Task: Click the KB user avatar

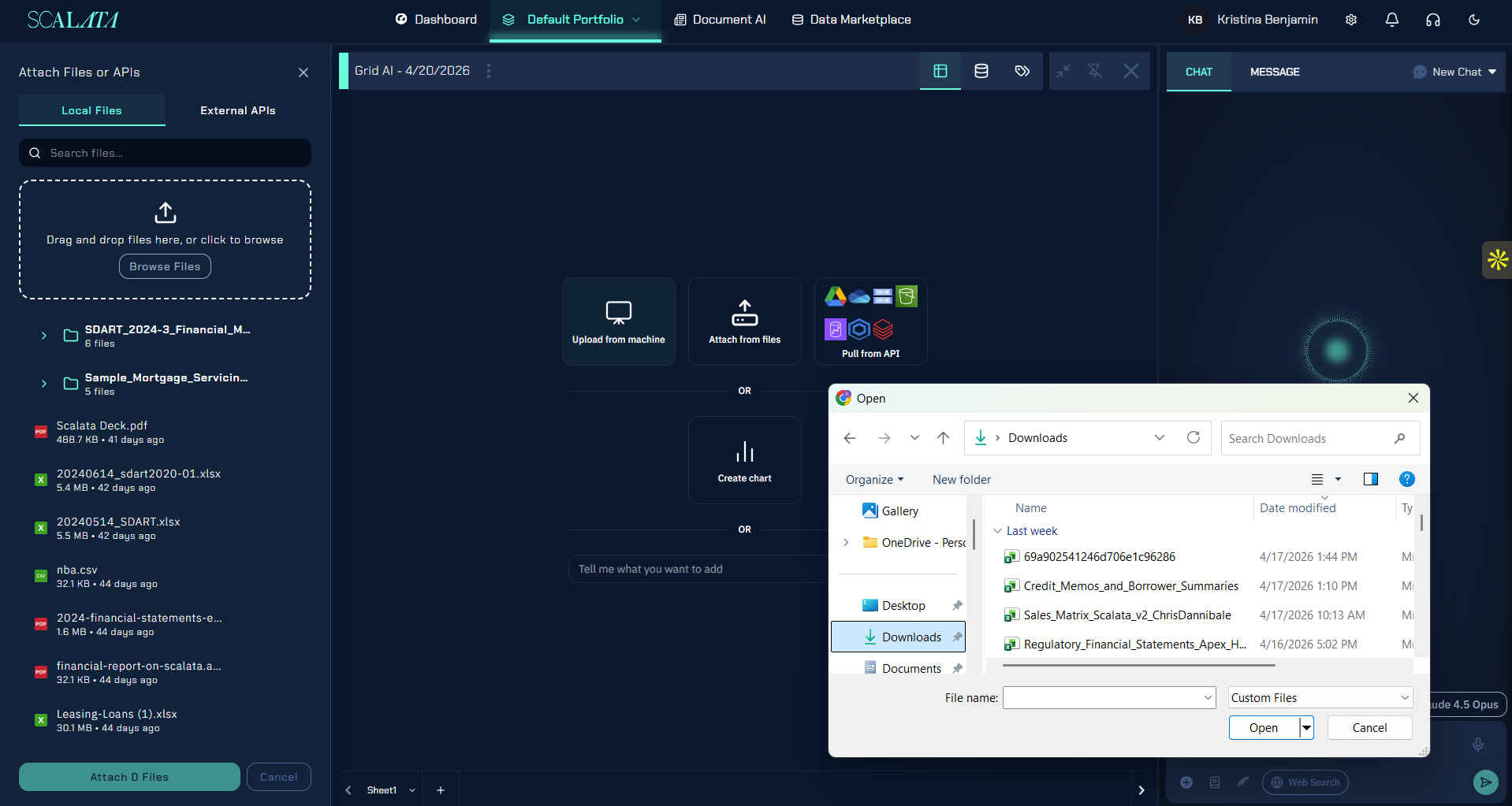Action: 1195,20
